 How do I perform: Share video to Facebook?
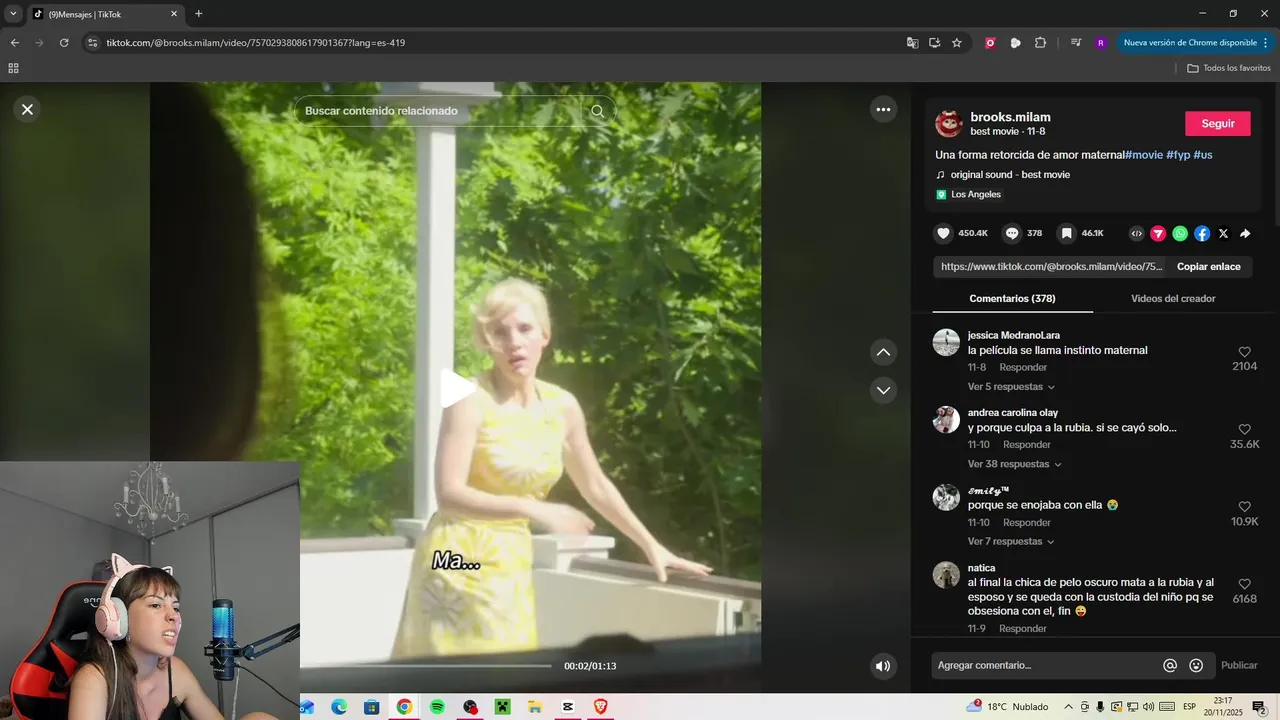tap(1202, 233)
